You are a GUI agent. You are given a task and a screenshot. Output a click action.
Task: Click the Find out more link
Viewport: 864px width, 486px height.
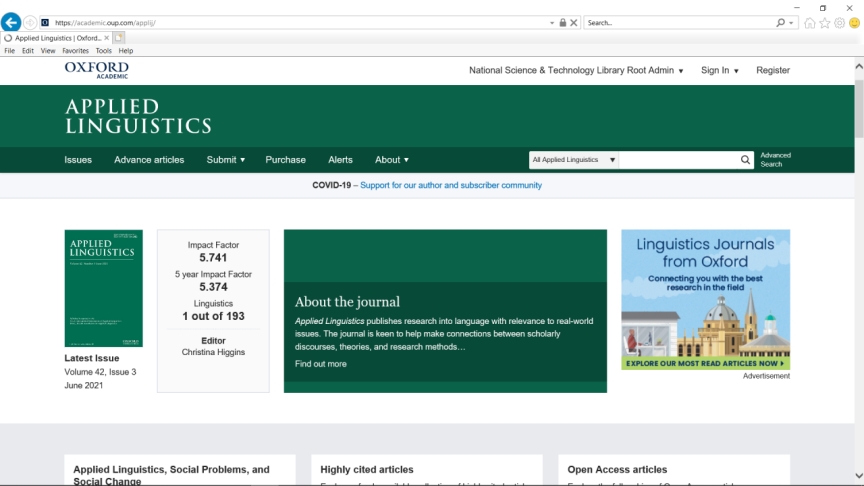(320, 364)
